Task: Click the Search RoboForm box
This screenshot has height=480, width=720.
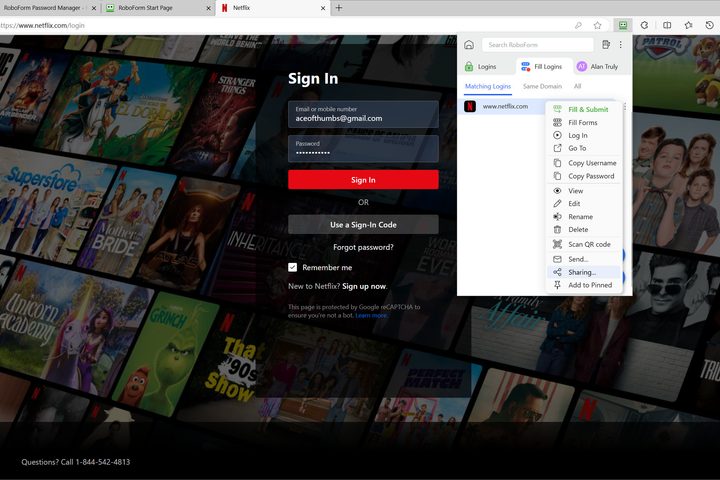Action: pyautogui.click(x=538, y=45)
